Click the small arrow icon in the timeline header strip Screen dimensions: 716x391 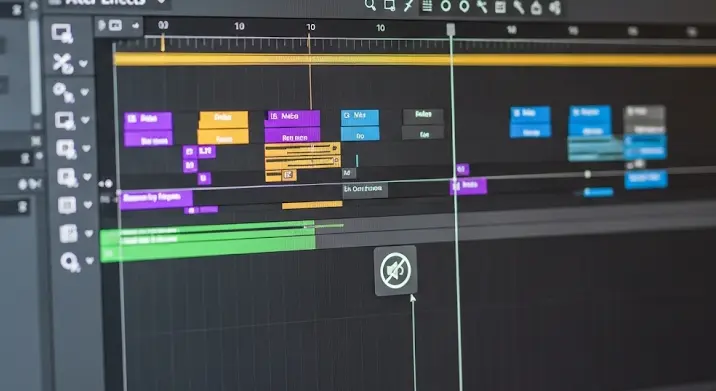point(135,26)
